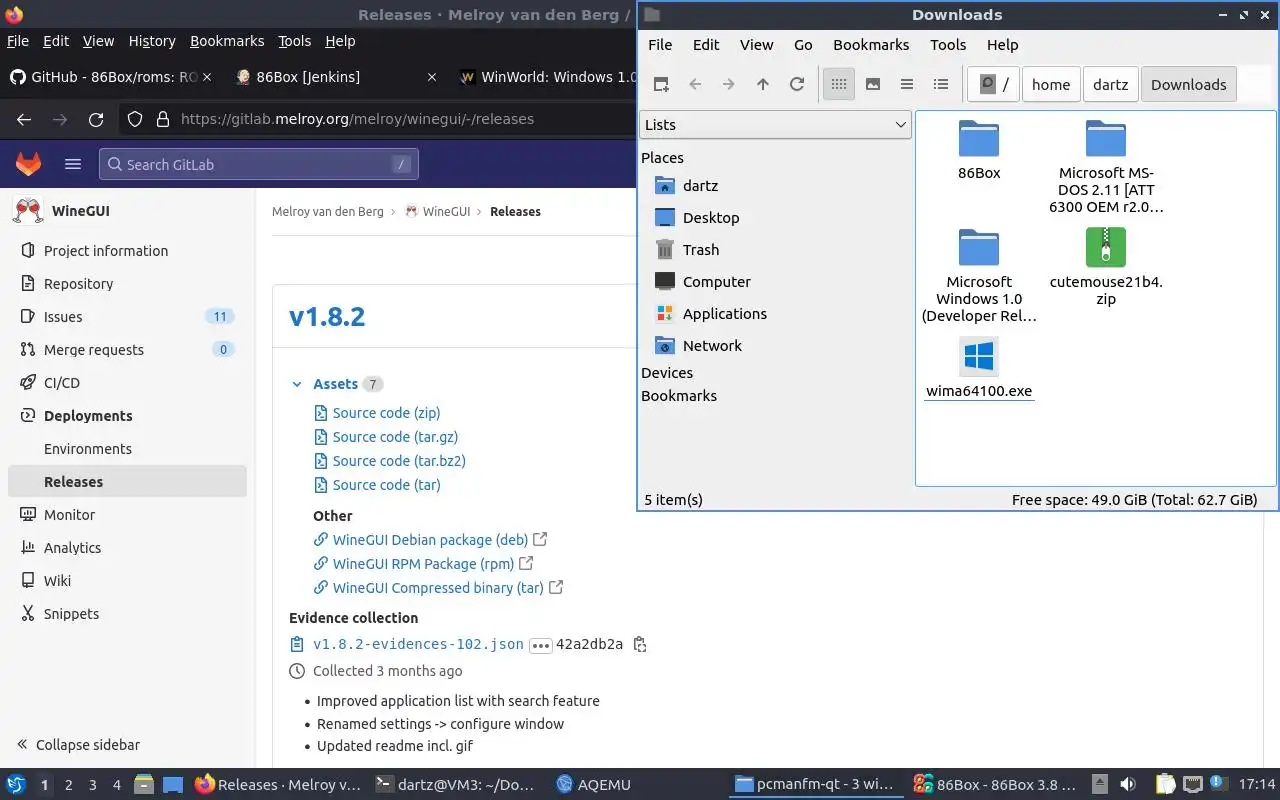Open AQEMU from the taskbar

point(594,785)
